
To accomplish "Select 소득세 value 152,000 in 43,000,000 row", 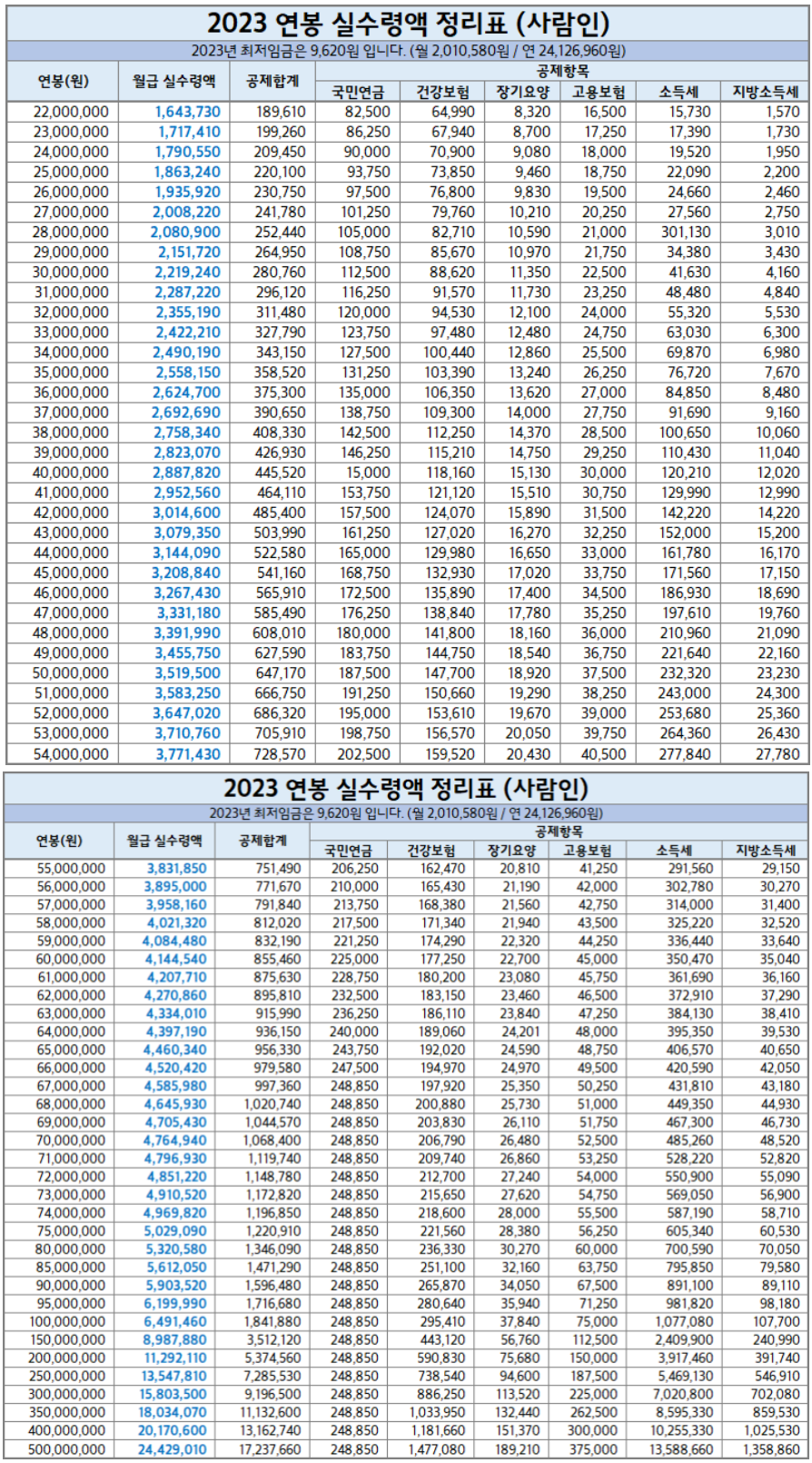I will (x=686, y=532).
